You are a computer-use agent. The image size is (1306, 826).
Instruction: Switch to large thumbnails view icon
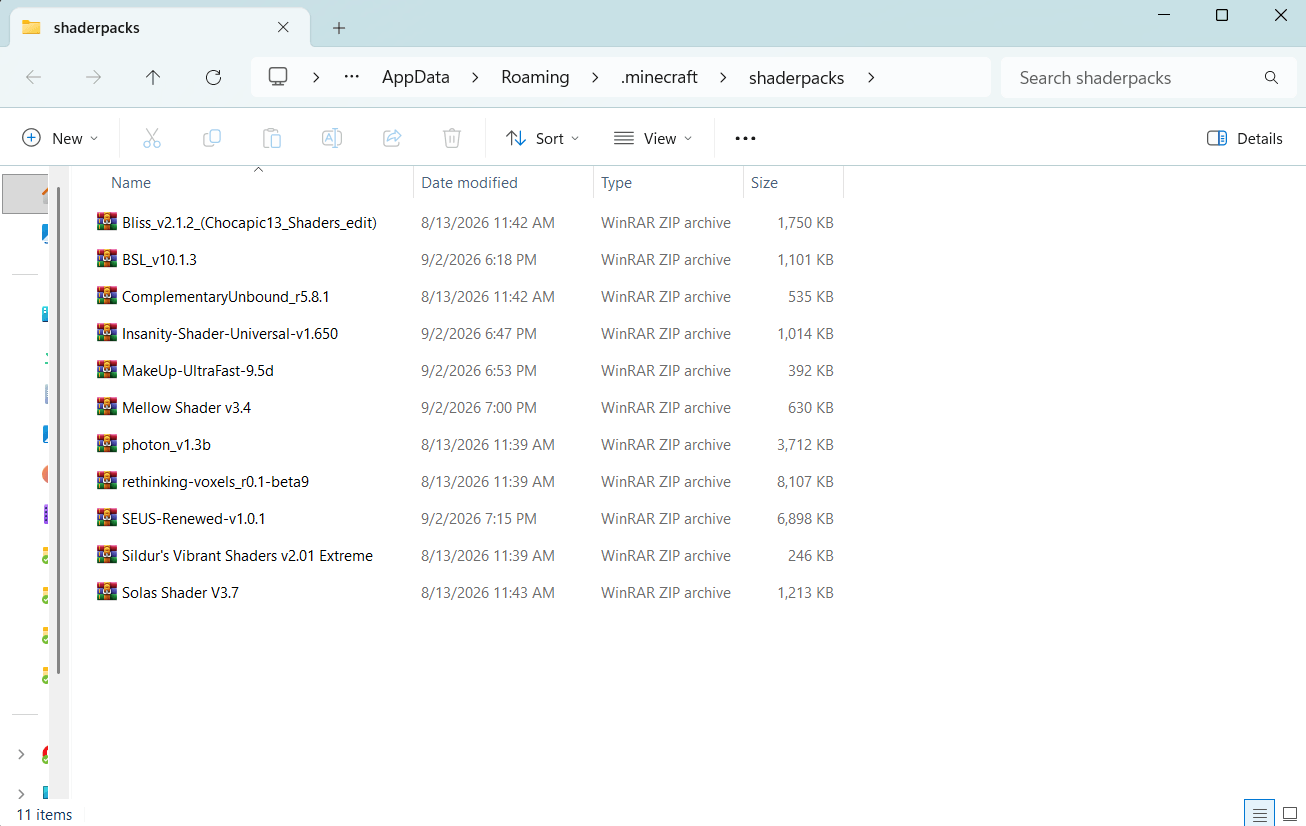(1289, 814)
